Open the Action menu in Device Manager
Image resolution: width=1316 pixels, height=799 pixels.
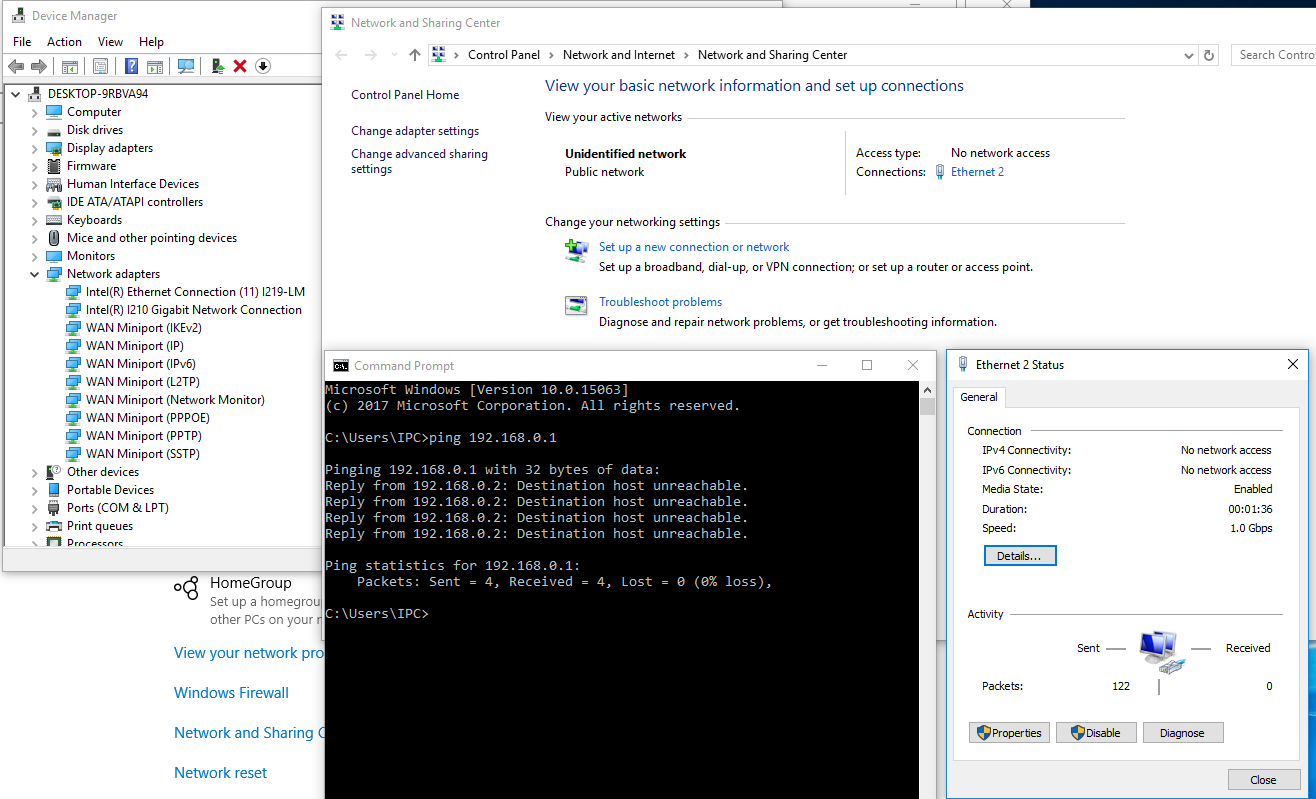coord(64,41)
